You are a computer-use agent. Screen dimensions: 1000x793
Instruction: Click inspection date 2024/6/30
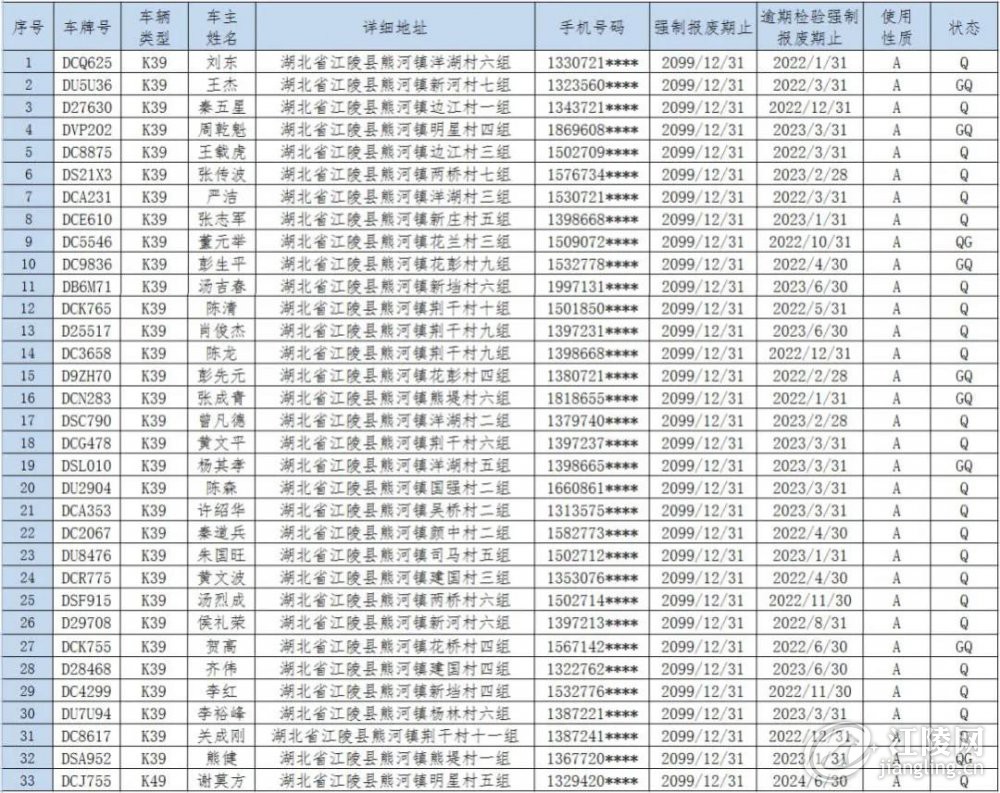tap(810, 780)
